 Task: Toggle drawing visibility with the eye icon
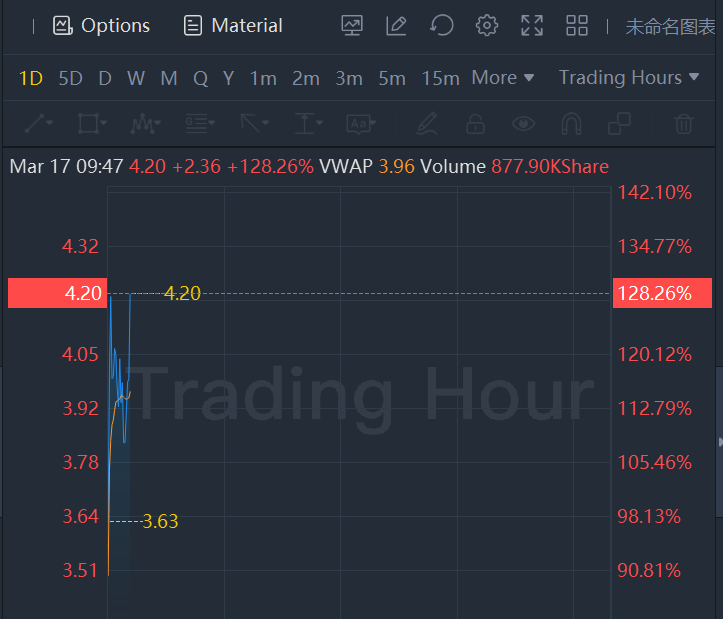[x=523, y=124]
